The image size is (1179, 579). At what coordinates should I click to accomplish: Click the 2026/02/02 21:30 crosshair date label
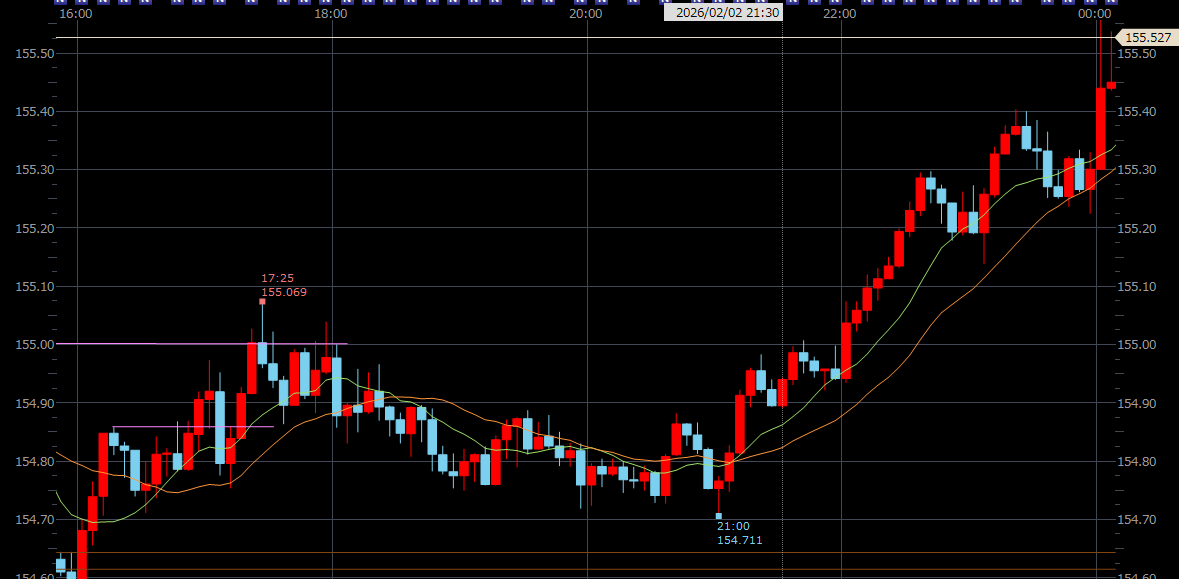(x=723, y=13)
